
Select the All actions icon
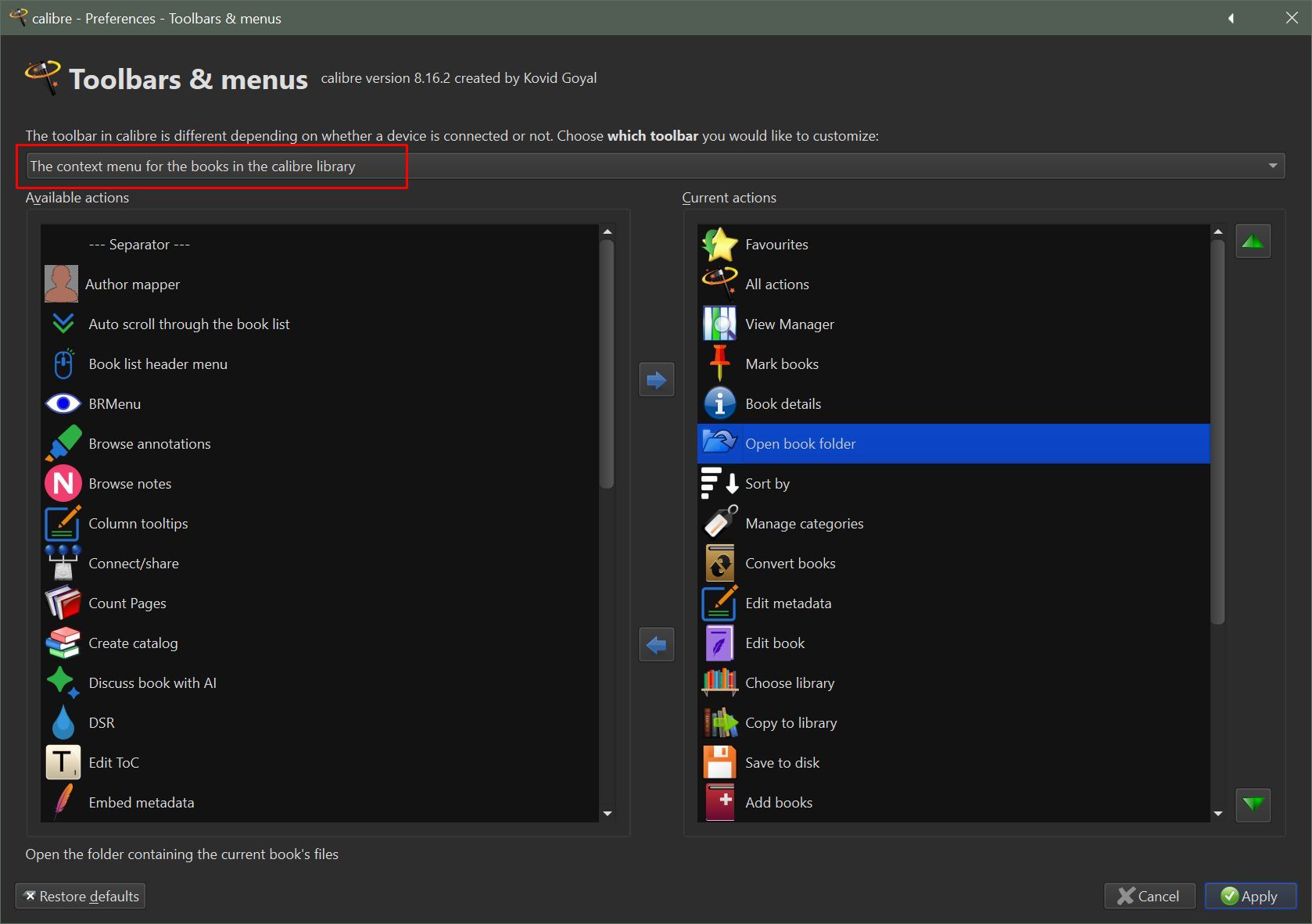tap(720, 284)
